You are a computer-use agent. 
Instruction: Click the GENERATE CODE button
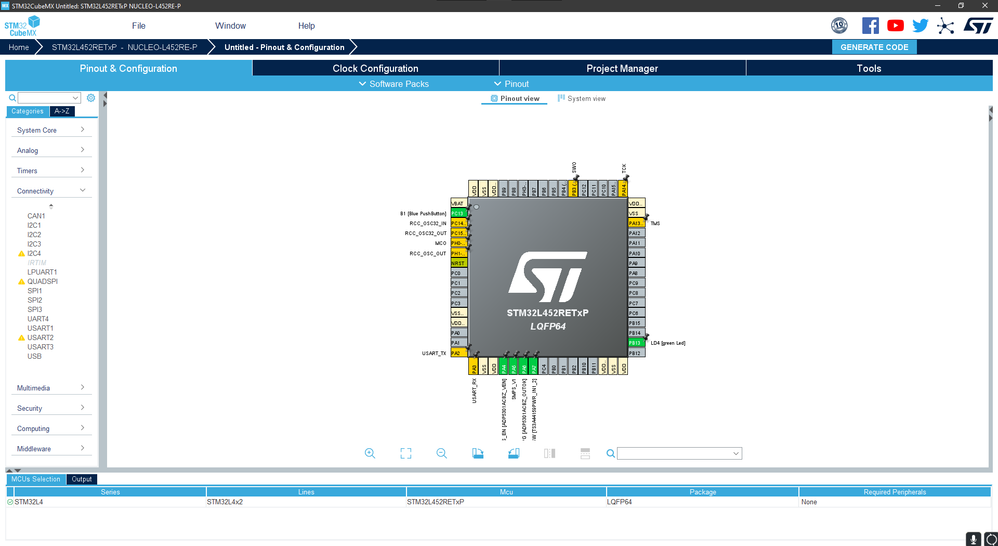click(875, 47)
